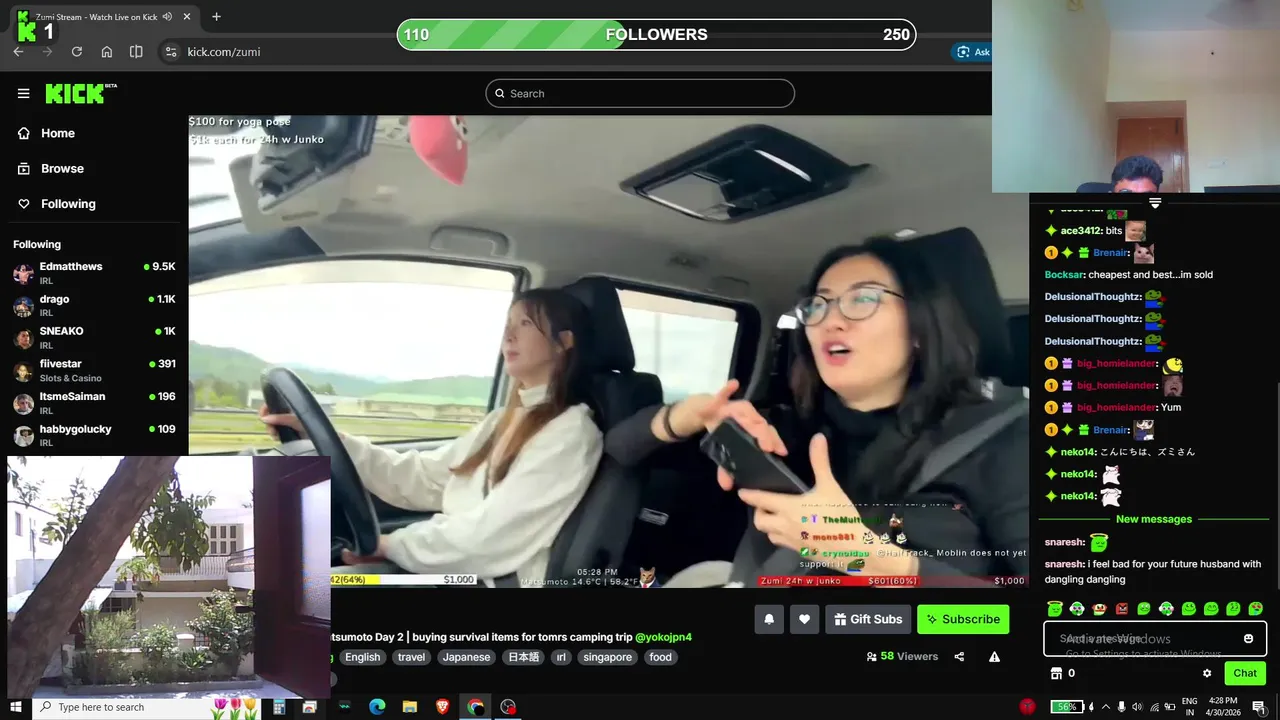Image resolution: width=1280 pixels, height=720 pixels.
Task: Open a new browser tab
Action: (x=216, y=16)
